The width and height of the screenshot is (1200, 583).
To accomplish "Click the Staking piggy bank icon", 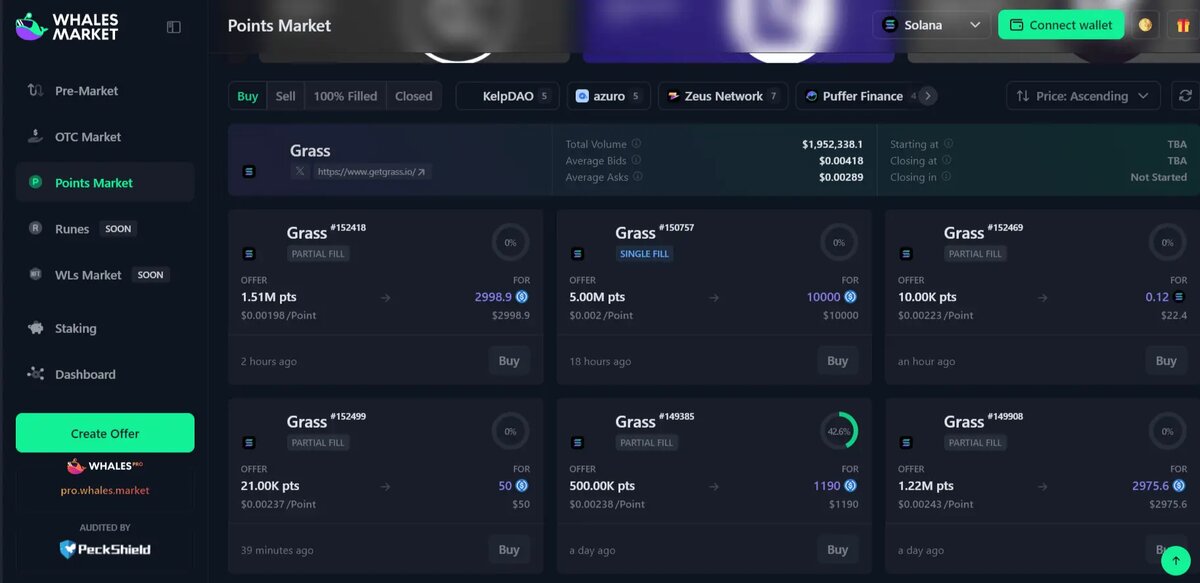I will 36,328.
